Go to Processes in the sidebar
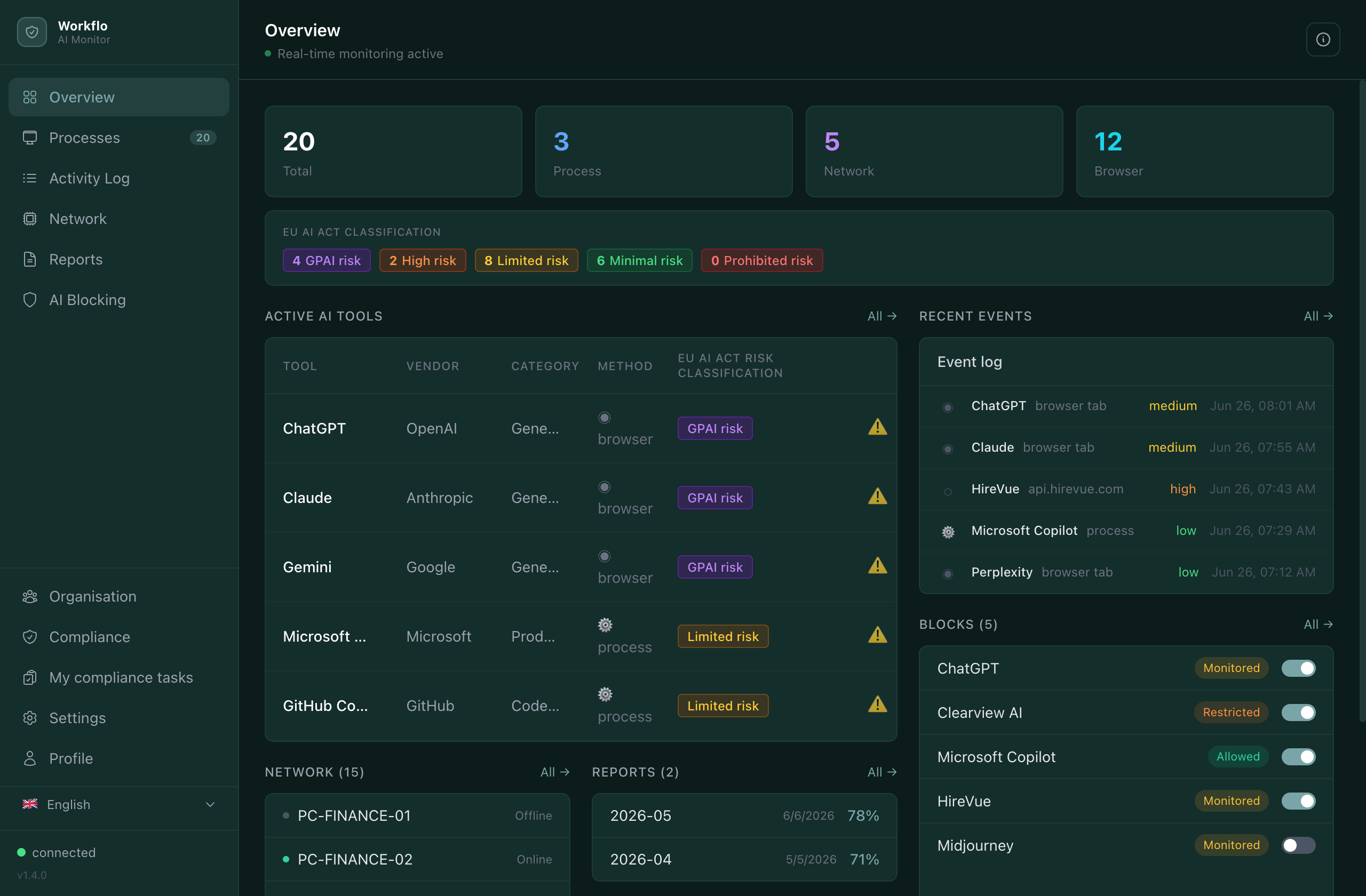This screenshot has width=1366, height=896. point(119,138)
